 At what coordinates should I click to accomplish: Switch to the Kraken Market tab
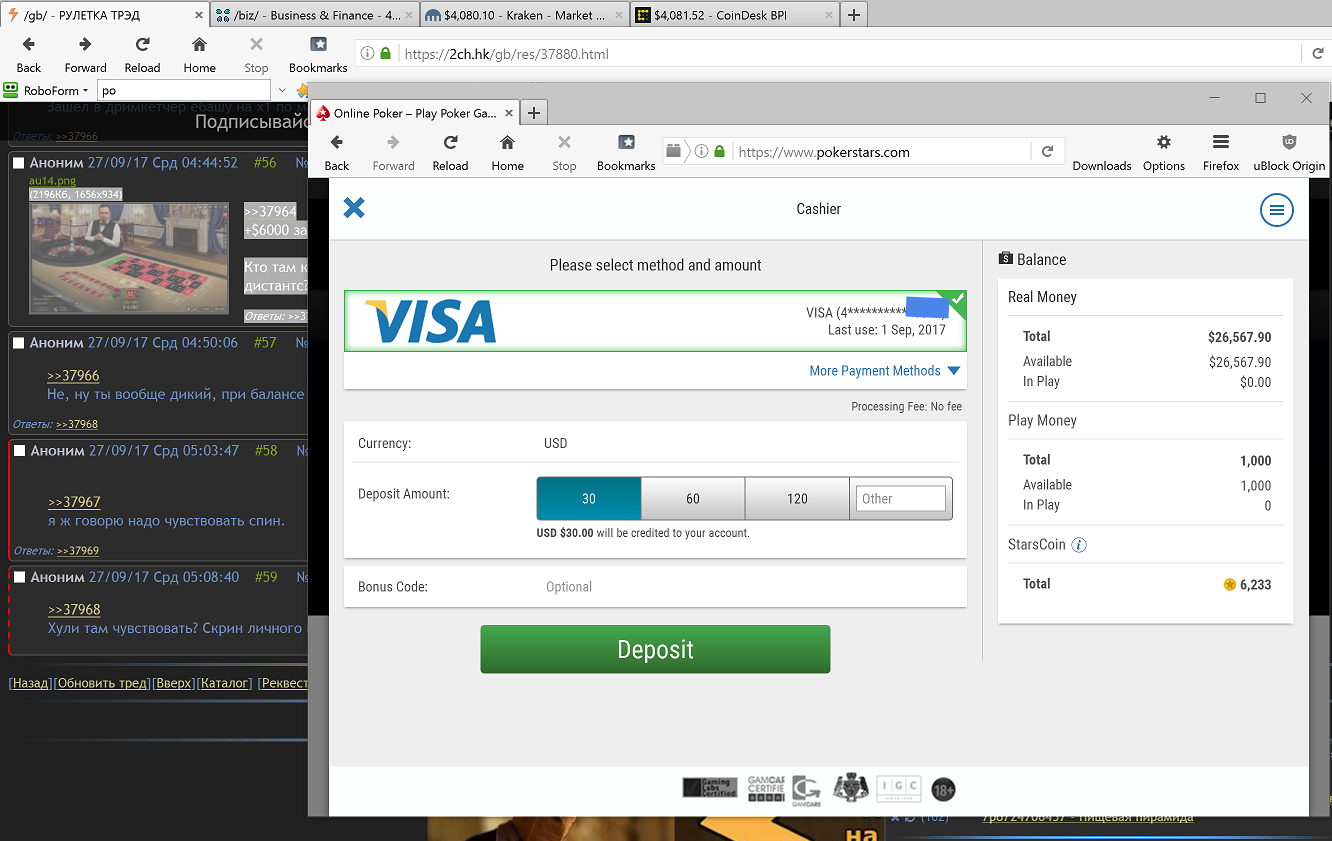tap(525, 15)
